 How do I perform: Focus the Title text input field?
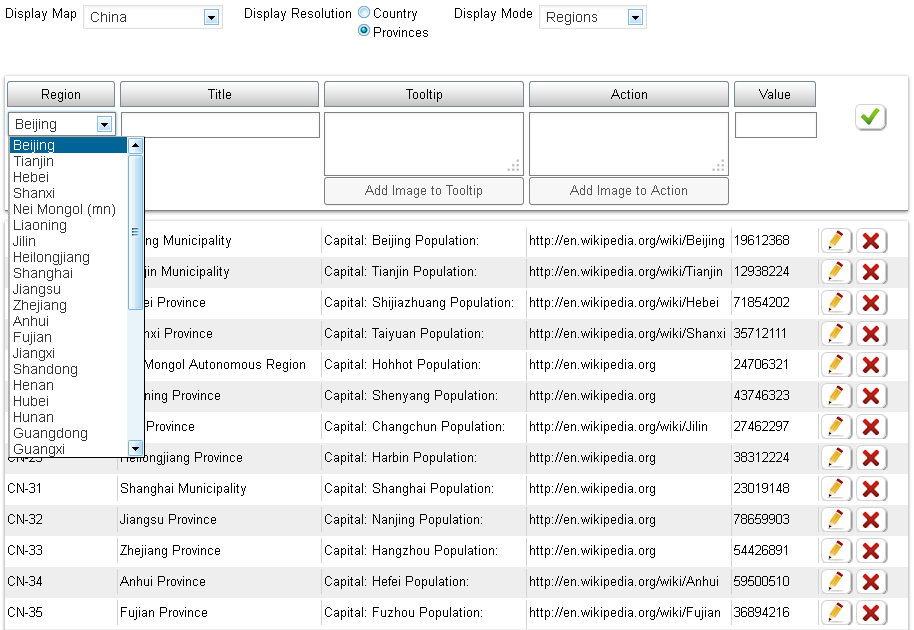tap(220, 125)
